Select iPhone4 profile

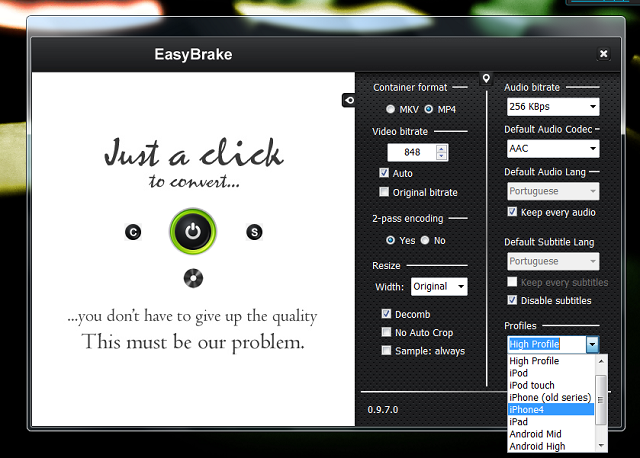click(x=551, y=409)
